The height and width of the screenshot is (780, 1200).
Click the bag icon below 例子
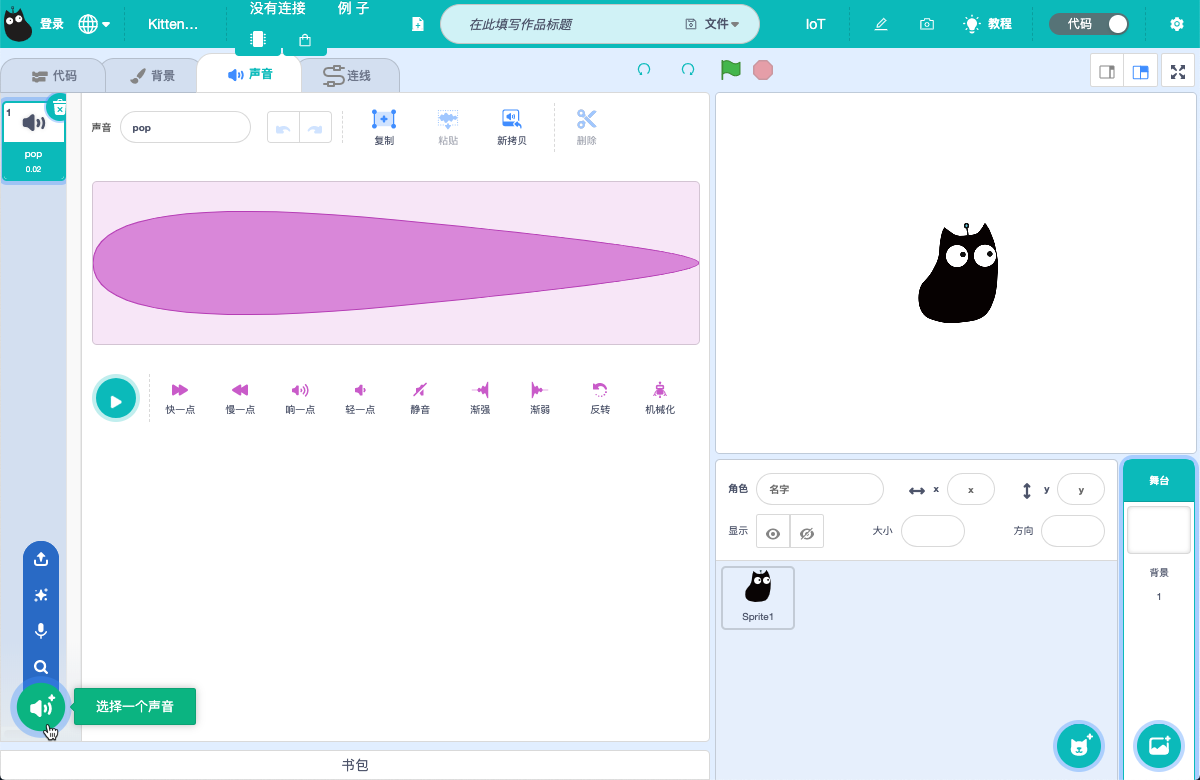click(x=305, y=40)
